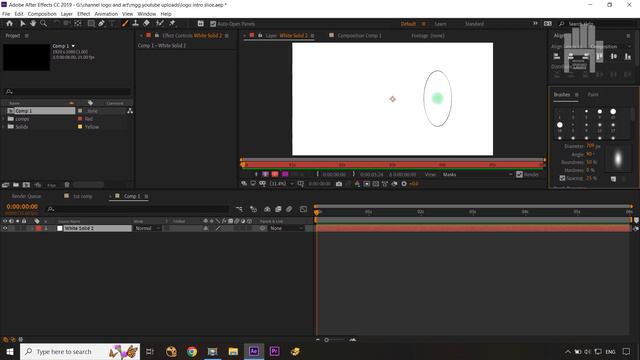Toggle the Render checkbox in Layer panel
640x360 pixels.
[519, 175]
